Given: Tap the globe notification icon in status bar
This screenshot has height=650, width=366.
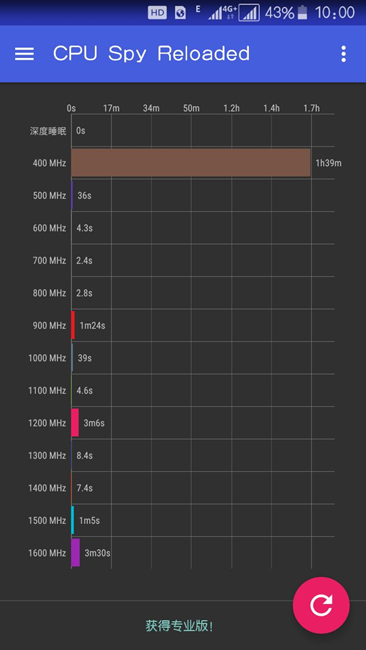Looking at the screenshot, I should [180, 13].
